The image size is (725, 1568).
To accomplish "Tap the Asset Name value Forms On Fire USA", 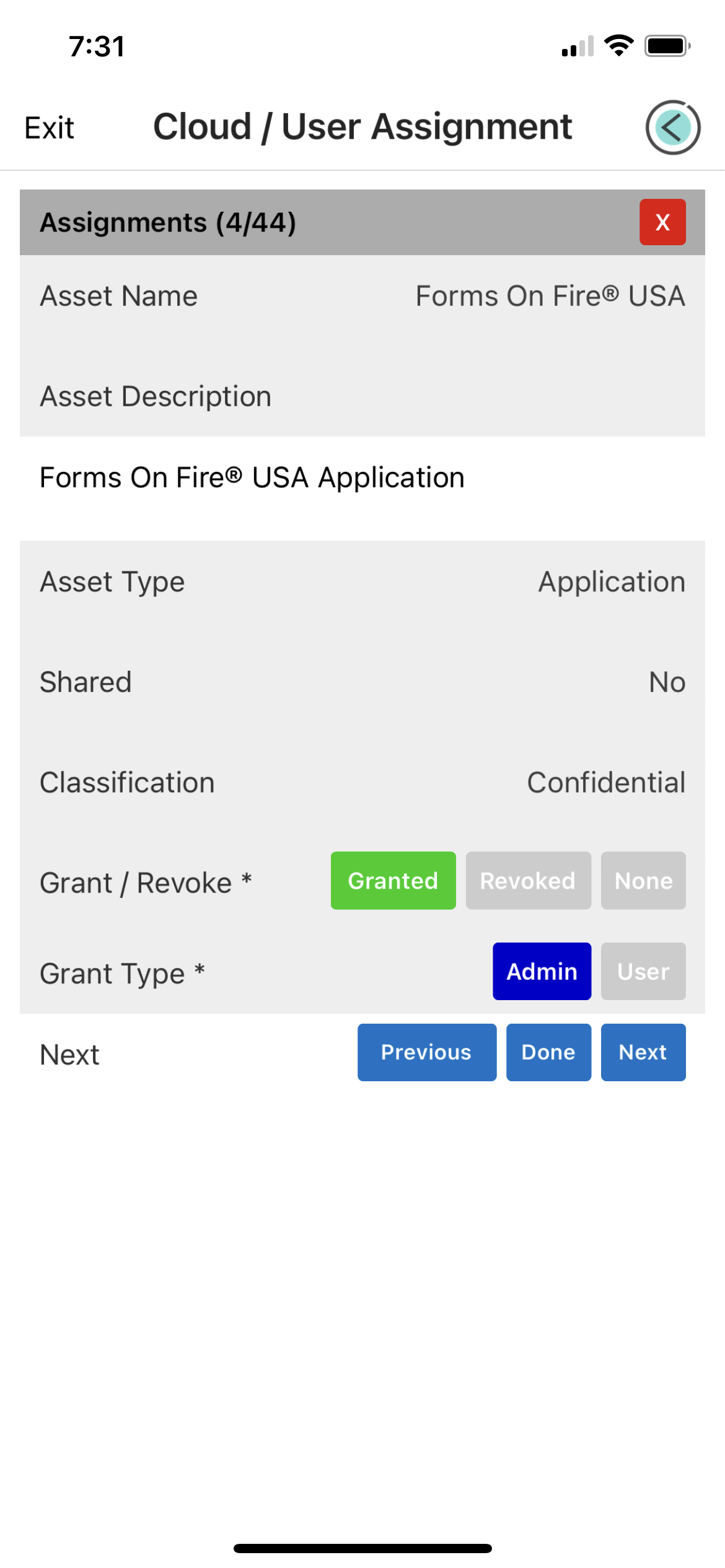I will 549,295.
